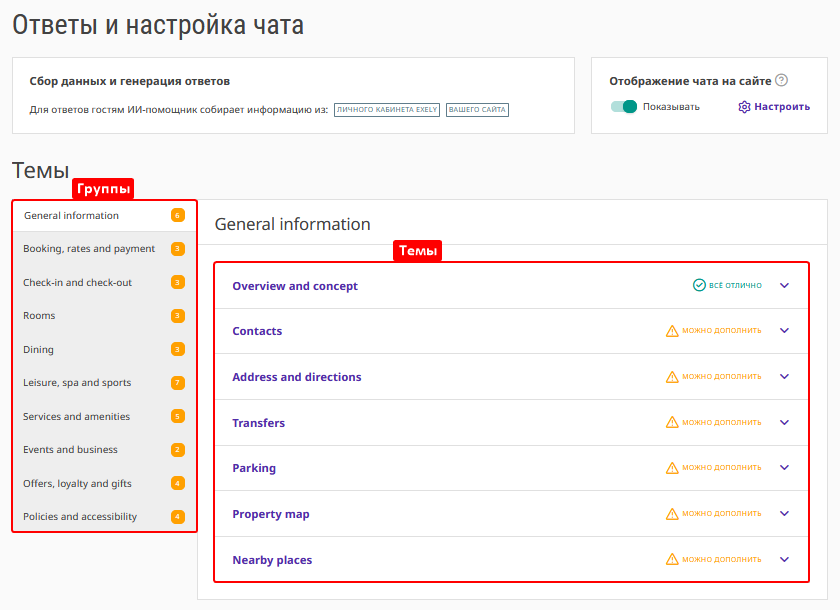Click the orange badge for Leisure, spa and sports
840x610 pixels.
[x=178, y=383]
